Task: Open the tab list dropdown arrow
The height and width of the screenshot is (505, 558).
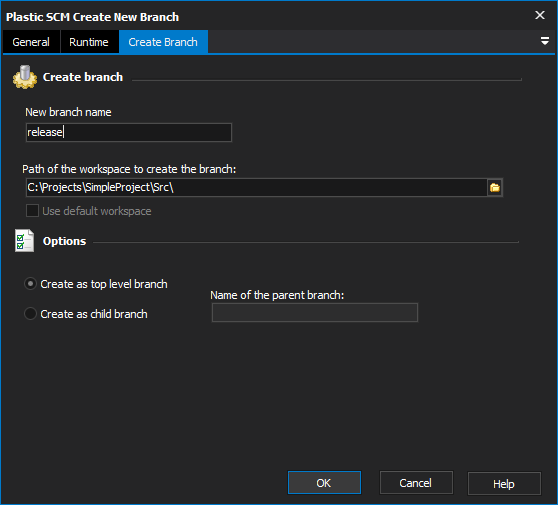Action: click(x=544, y=41)
